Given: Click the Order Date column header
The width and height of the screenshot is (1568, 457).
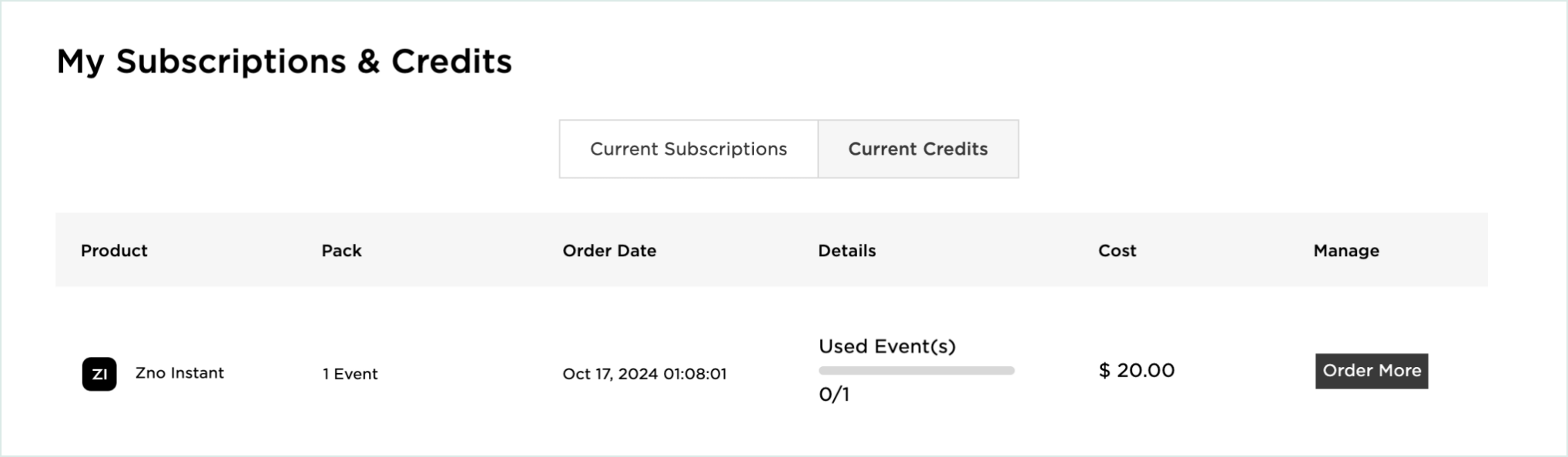Looking at the screenshot, I should [609, 251].
